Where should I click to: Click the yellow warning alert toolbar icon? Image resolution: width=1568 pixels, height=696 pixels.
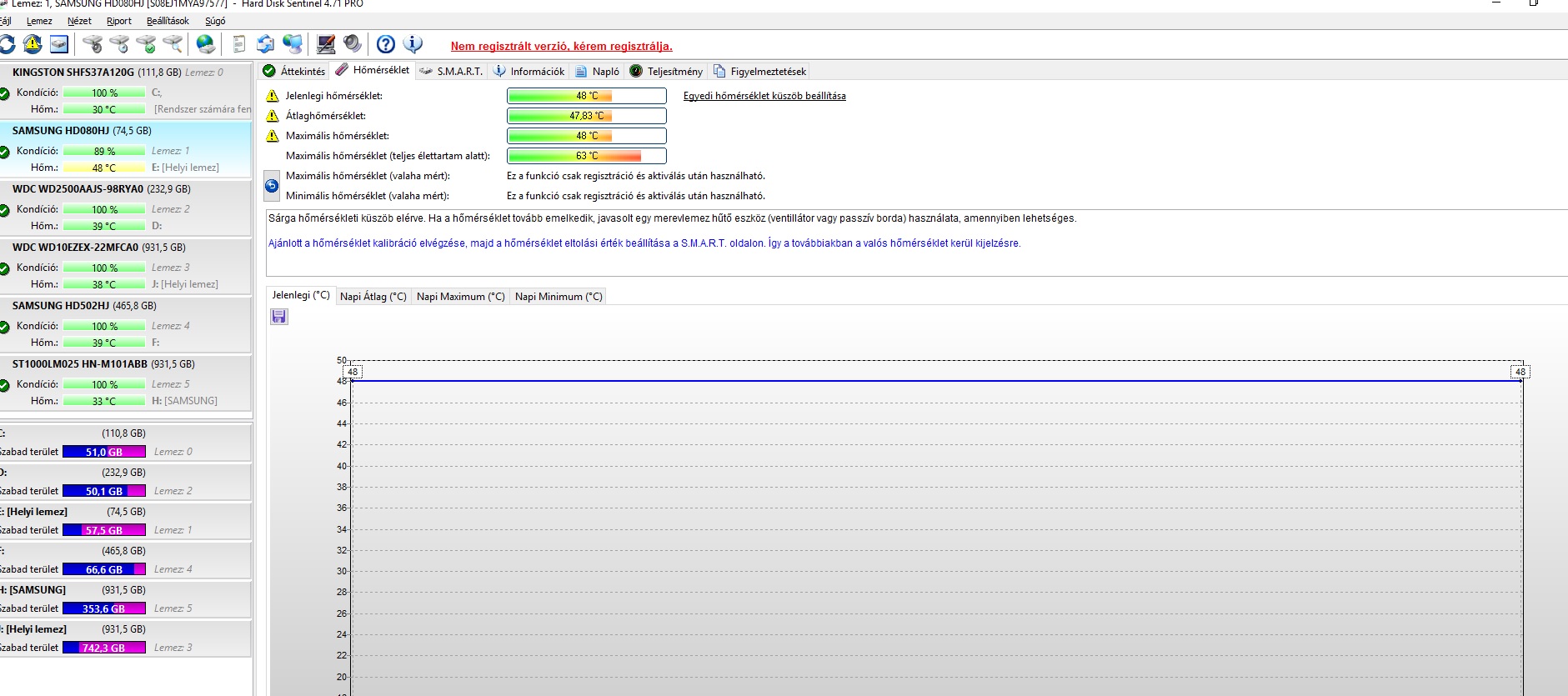tap(33, 44)
